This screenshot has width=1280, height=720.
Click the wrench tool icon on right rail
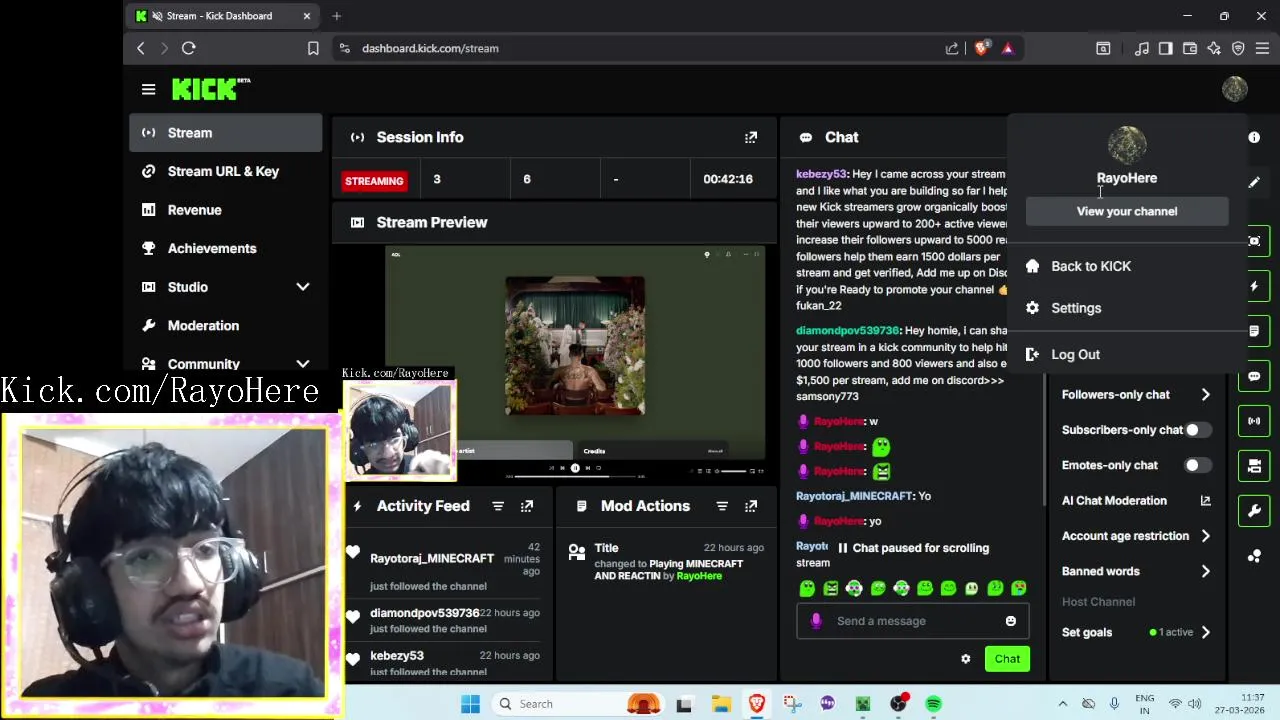pos(1254,511)
